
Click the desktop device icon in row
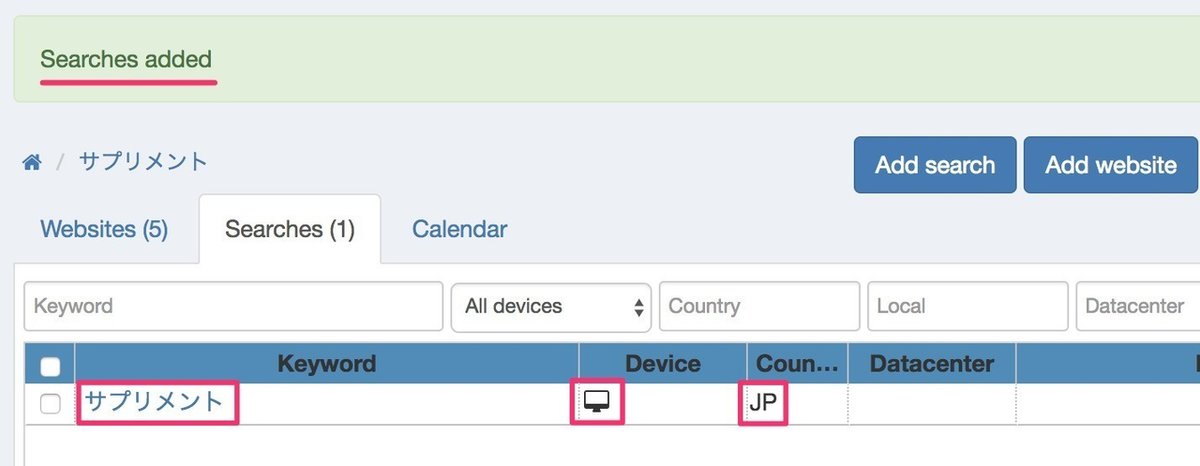tap(597, 403)
